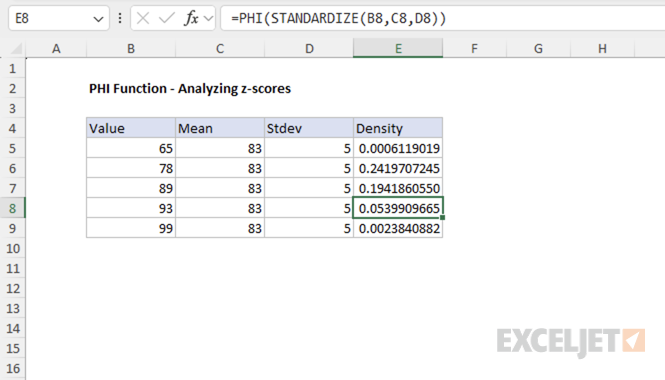The image size is (665, 380).
Task: Select row 5 header
Action: [x=12, y=148]
